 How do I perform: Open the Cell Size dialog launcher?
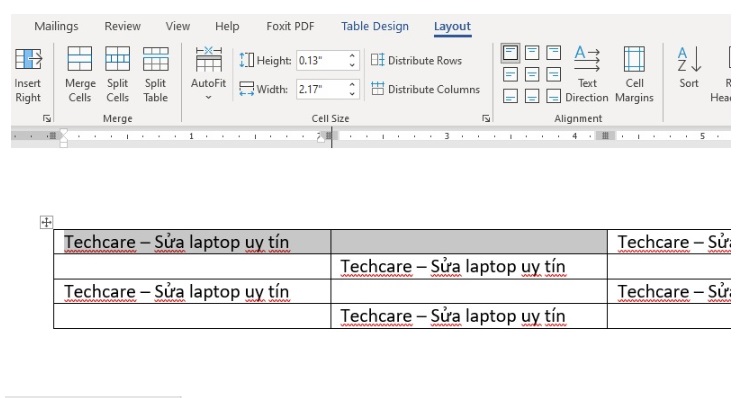coord(486,118)
